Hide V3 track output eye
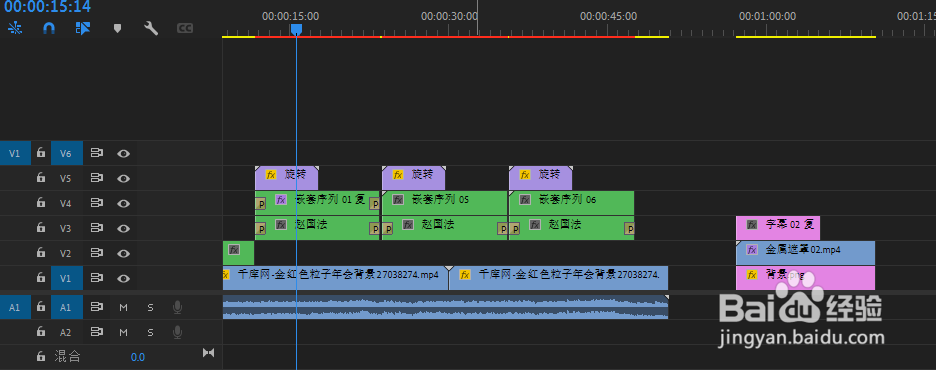The image size is (936, 370). pyautogui.click(x=124, y=228)
